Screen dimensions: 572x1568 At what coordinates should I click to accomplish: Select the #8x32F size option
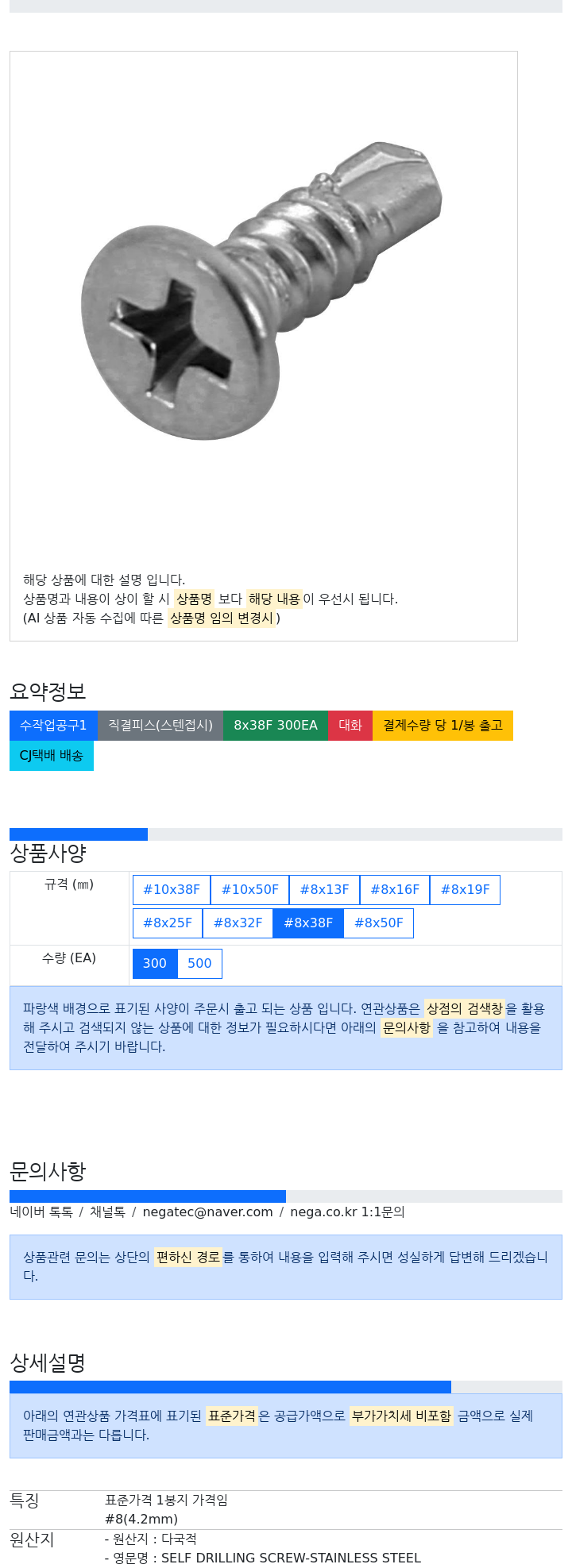click(x=238, y=923)
